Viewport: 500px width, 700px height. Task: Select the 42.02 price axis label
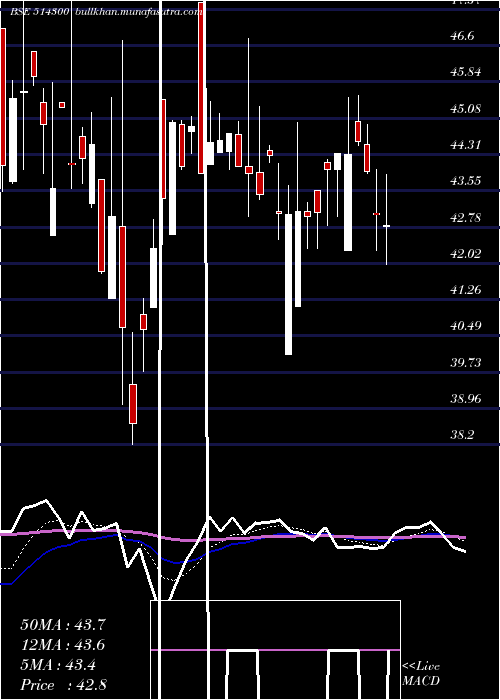coord(466,254)
